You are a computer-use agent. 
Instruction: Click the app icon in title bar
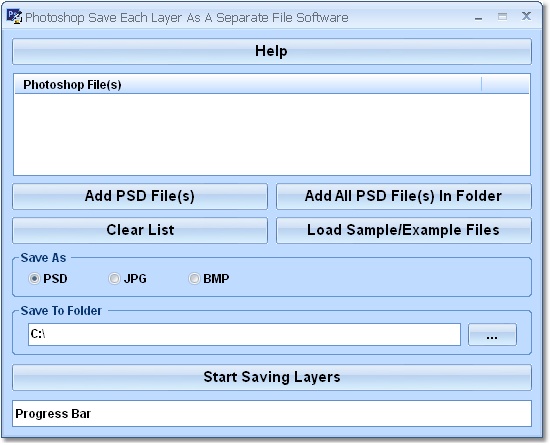[14, 16]
